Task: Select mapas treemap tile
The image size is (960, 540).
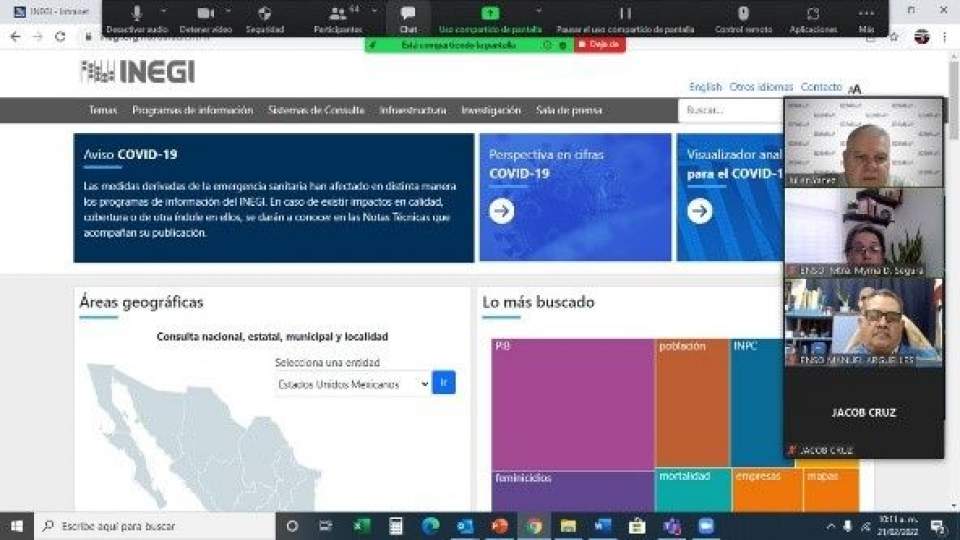Action: 831,490
